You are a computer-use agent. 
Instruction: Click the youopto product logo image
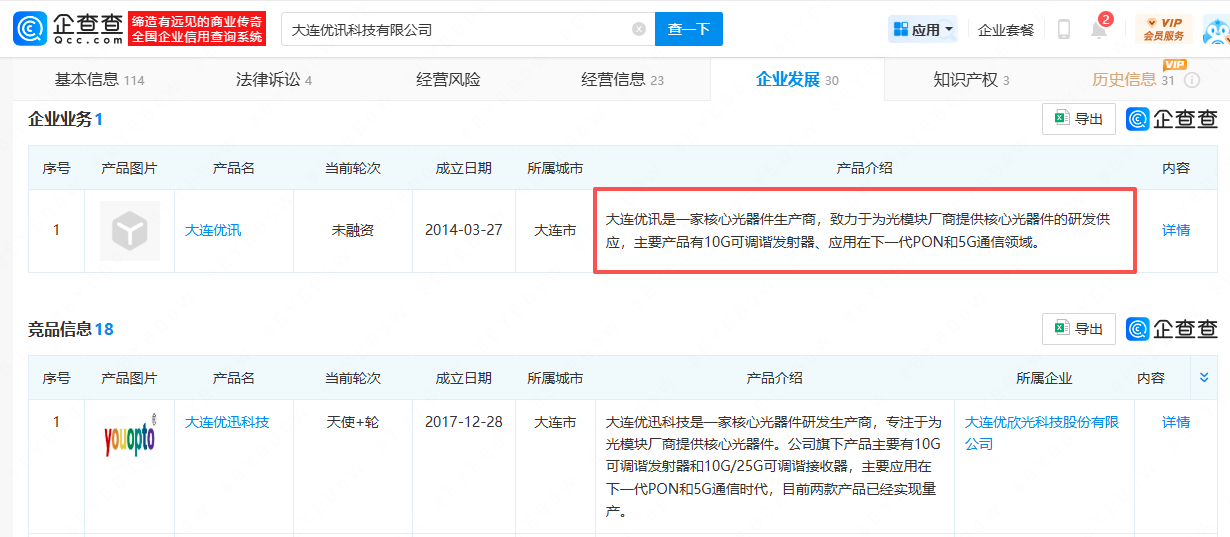click(x=129, y=437)
